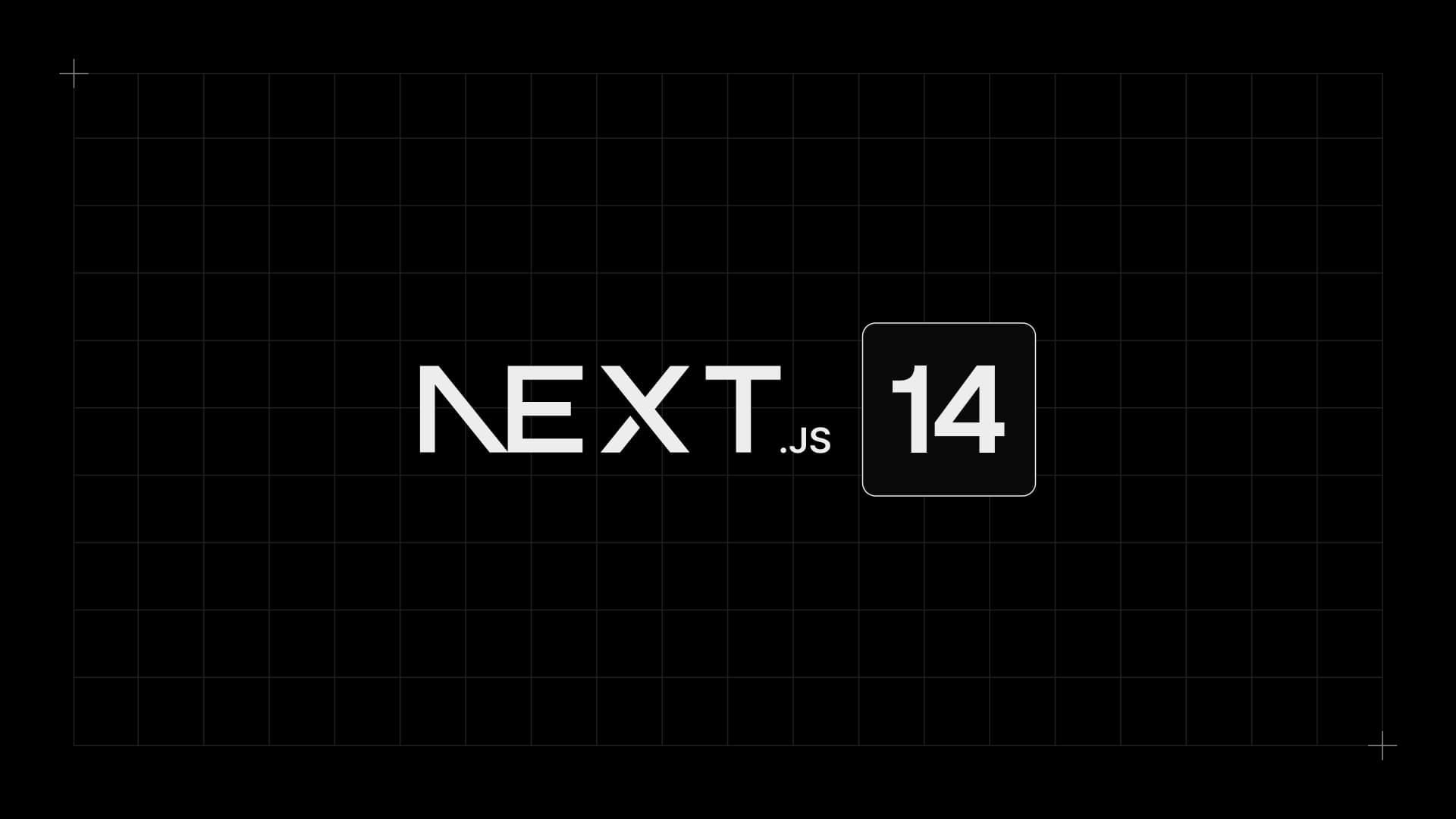
Task: Click the top-left crosshair marker
Action: click(x=76, y=73)
